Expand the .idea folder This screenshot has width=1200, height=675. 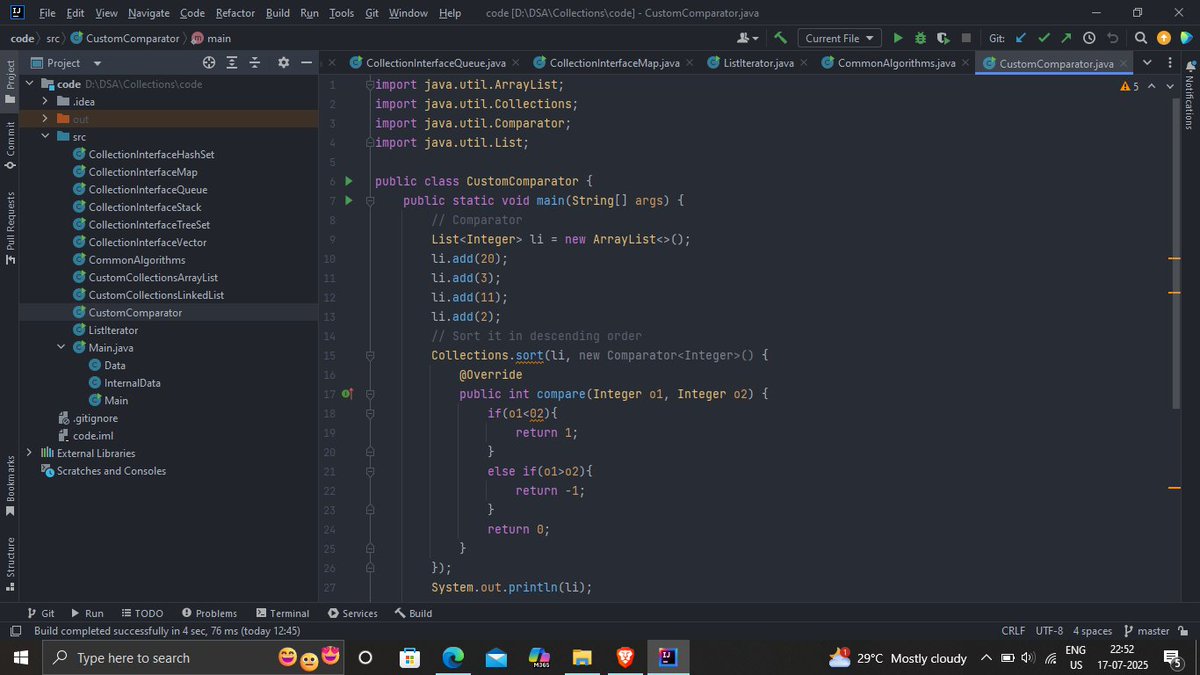[x=46, y=102]
